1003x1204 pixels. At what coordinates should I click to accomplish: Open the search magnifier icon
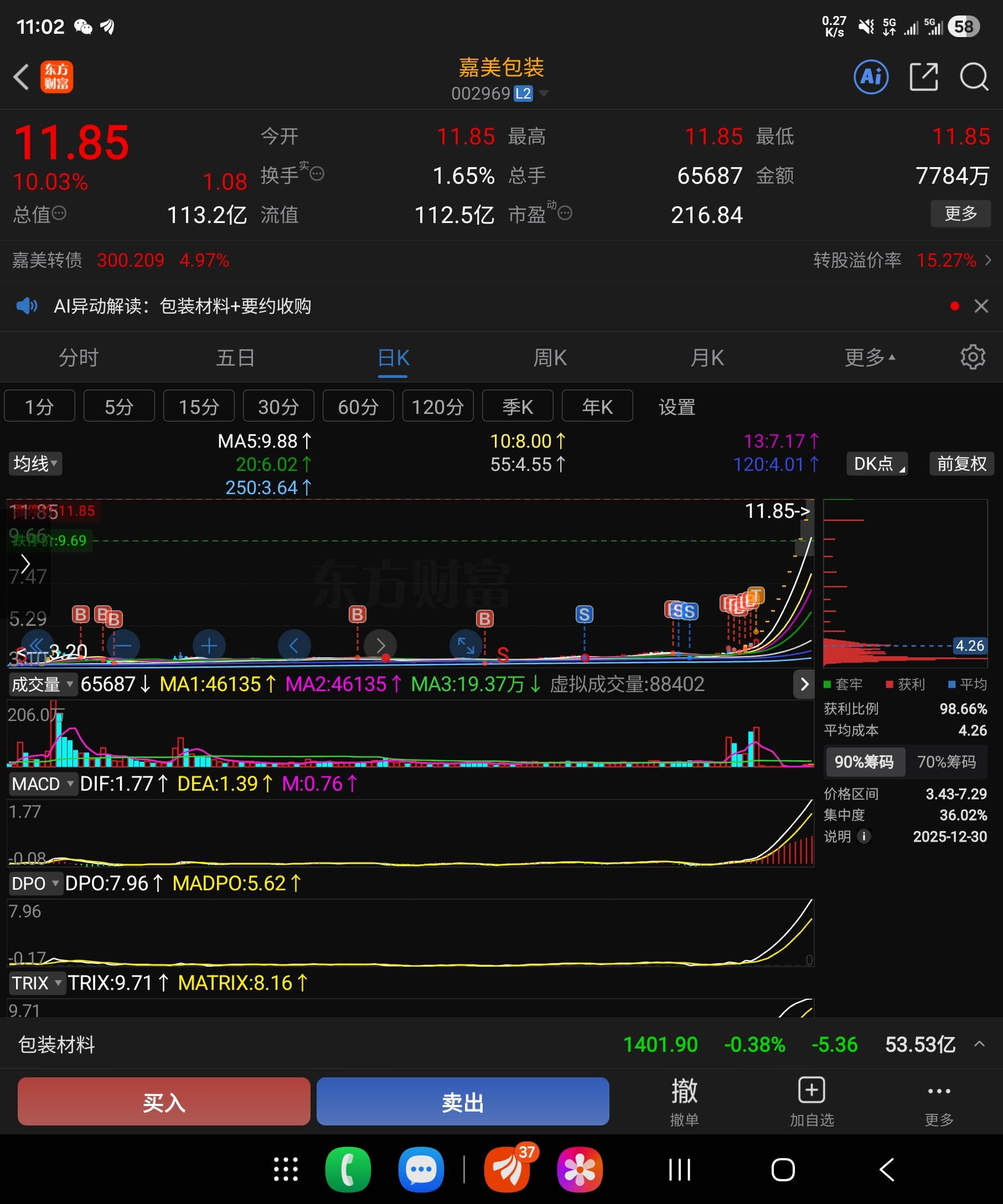[974, 77]
